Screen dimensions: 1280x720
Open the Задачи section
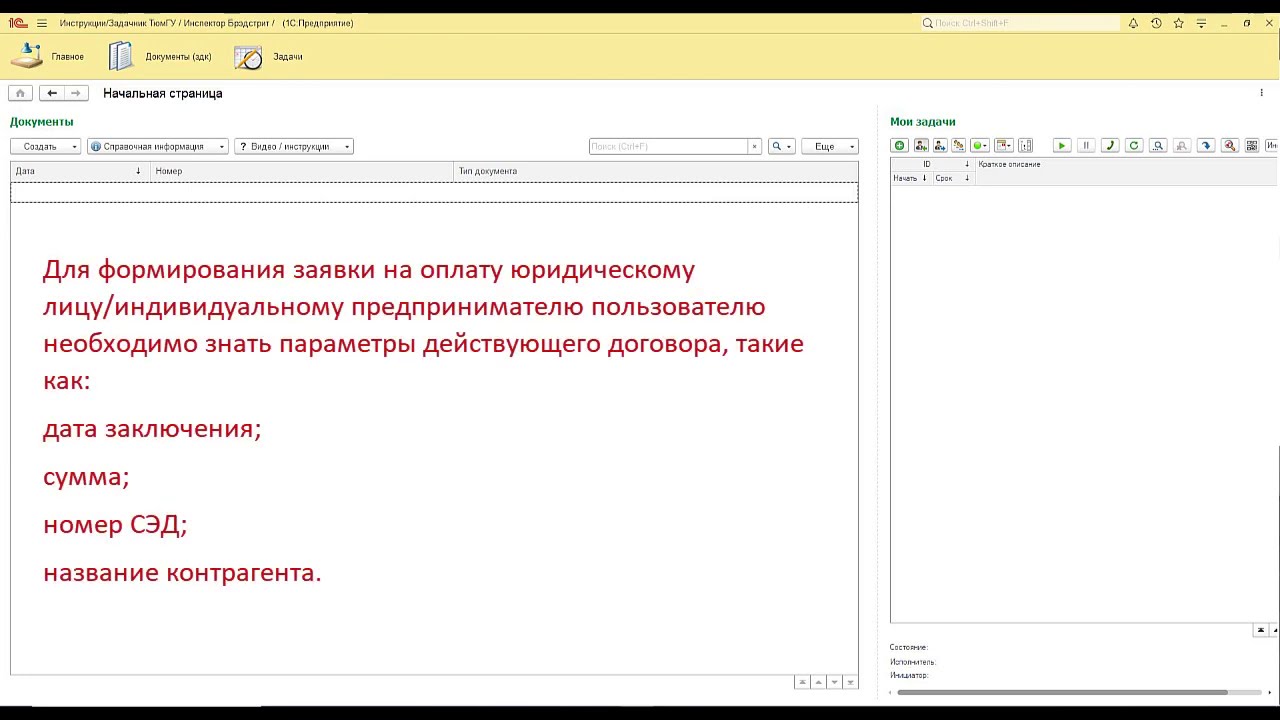269,57
